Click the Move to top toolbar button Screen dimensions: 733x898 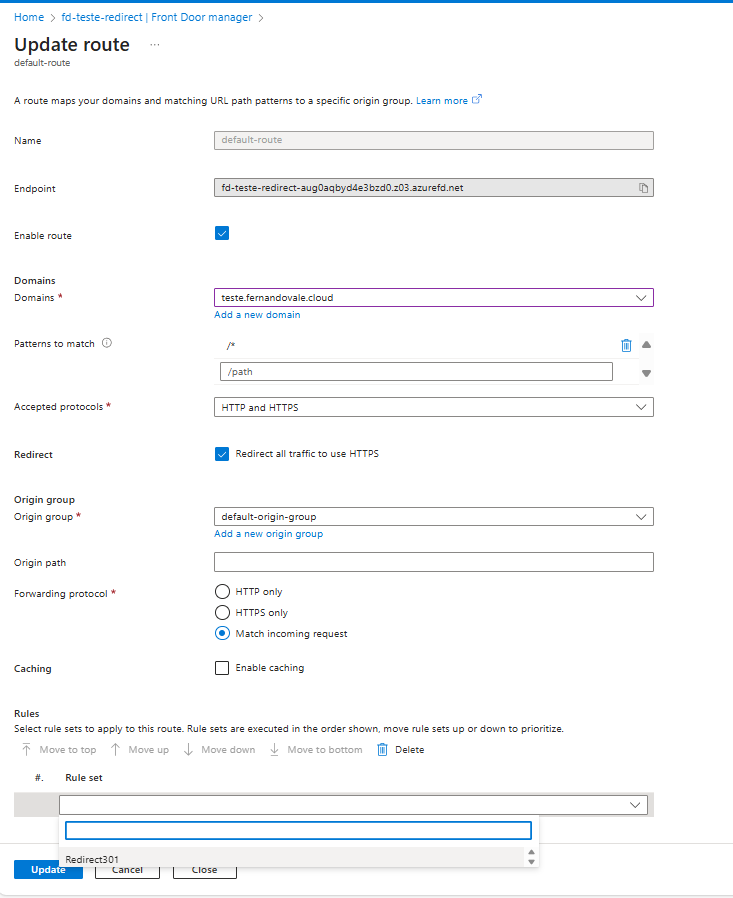(58, 750)
